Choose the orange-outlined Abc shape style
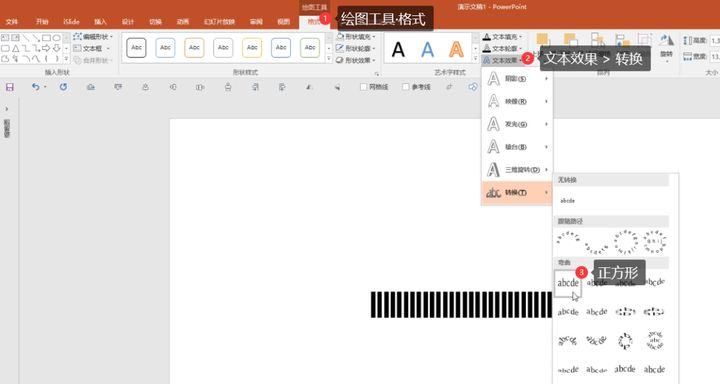The image size is (720, 384). point(194,48)
